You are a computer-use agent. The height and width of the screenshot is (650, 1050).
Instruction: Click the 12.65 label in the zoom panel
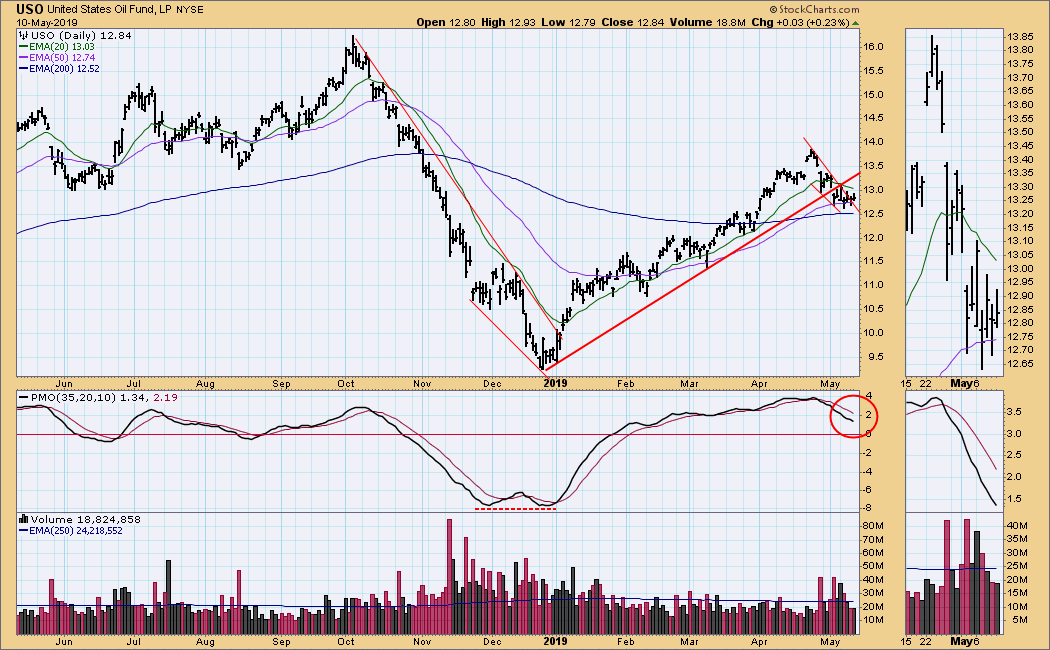pos(1020,363)
